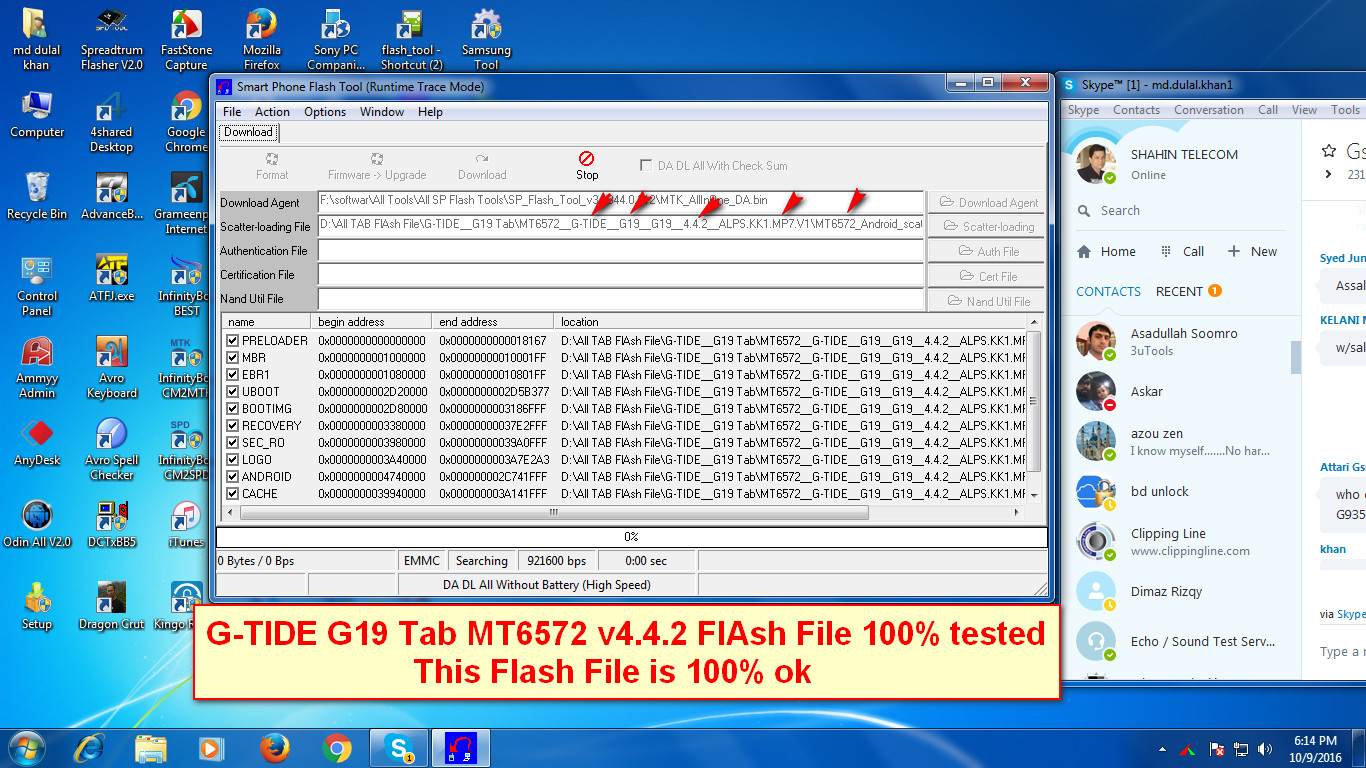Open iTunes desktop icon
The image size is (1366, 768).
186,525
